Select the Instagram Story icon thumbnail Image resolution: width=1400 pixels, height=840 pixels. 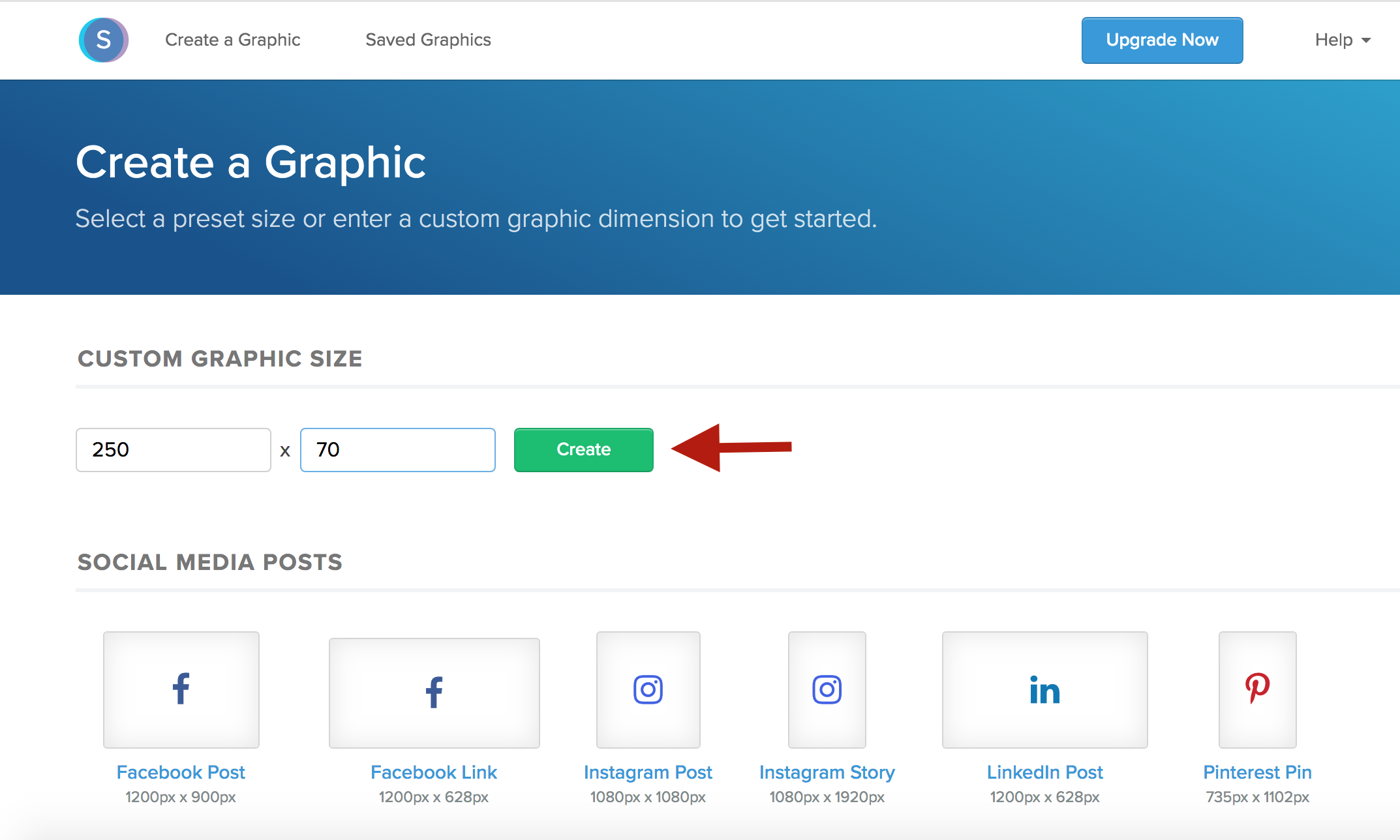coord(827,689)
